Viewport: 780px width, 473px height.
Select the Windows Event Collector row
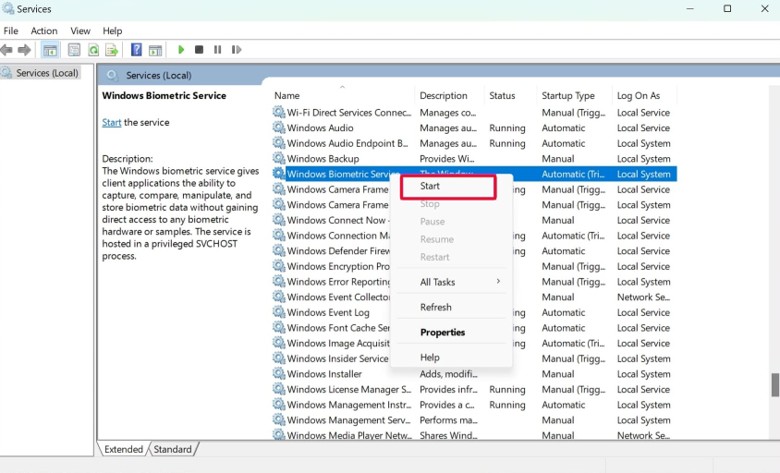click(474, 297)
